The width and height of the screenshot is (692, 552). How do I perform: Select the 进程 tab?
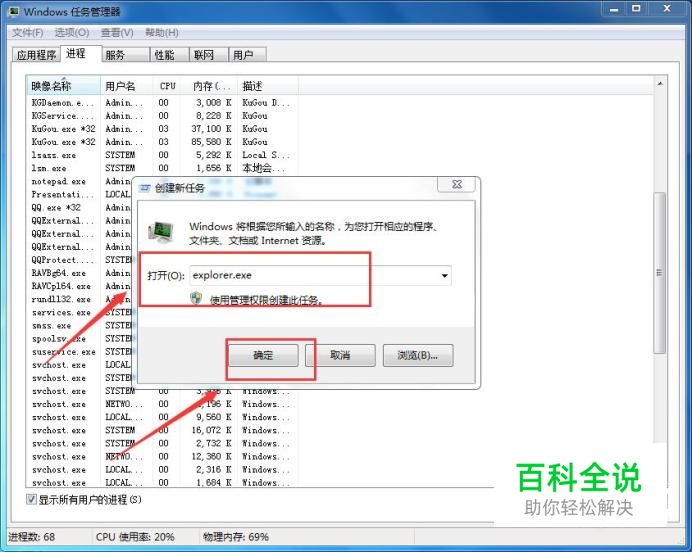tap(81, 54)
